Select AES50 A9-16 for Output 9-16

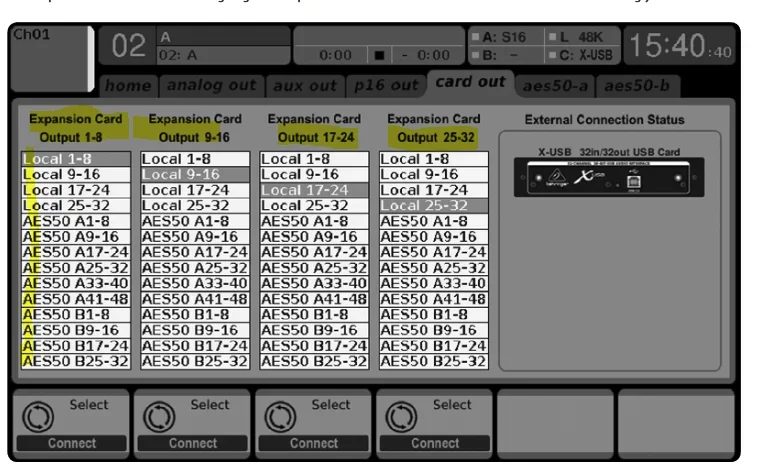(195, 237)
